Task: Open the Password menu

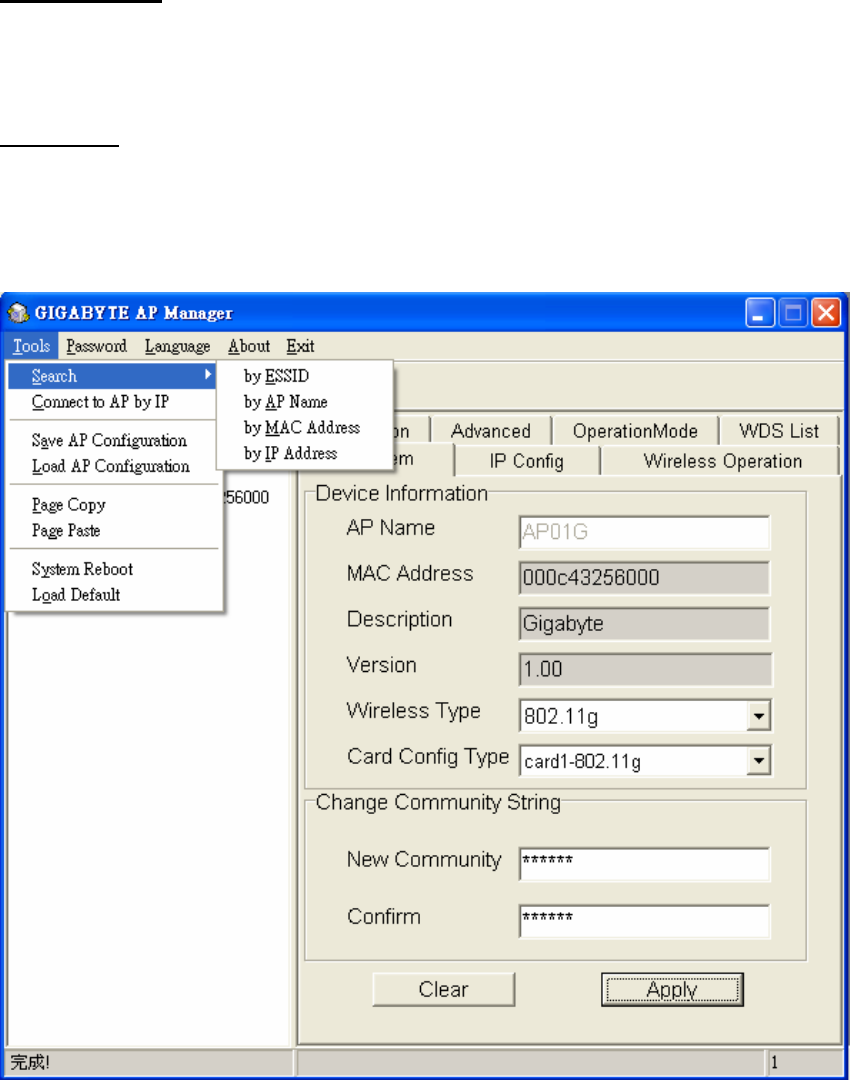Action: (x=96, y=346)
